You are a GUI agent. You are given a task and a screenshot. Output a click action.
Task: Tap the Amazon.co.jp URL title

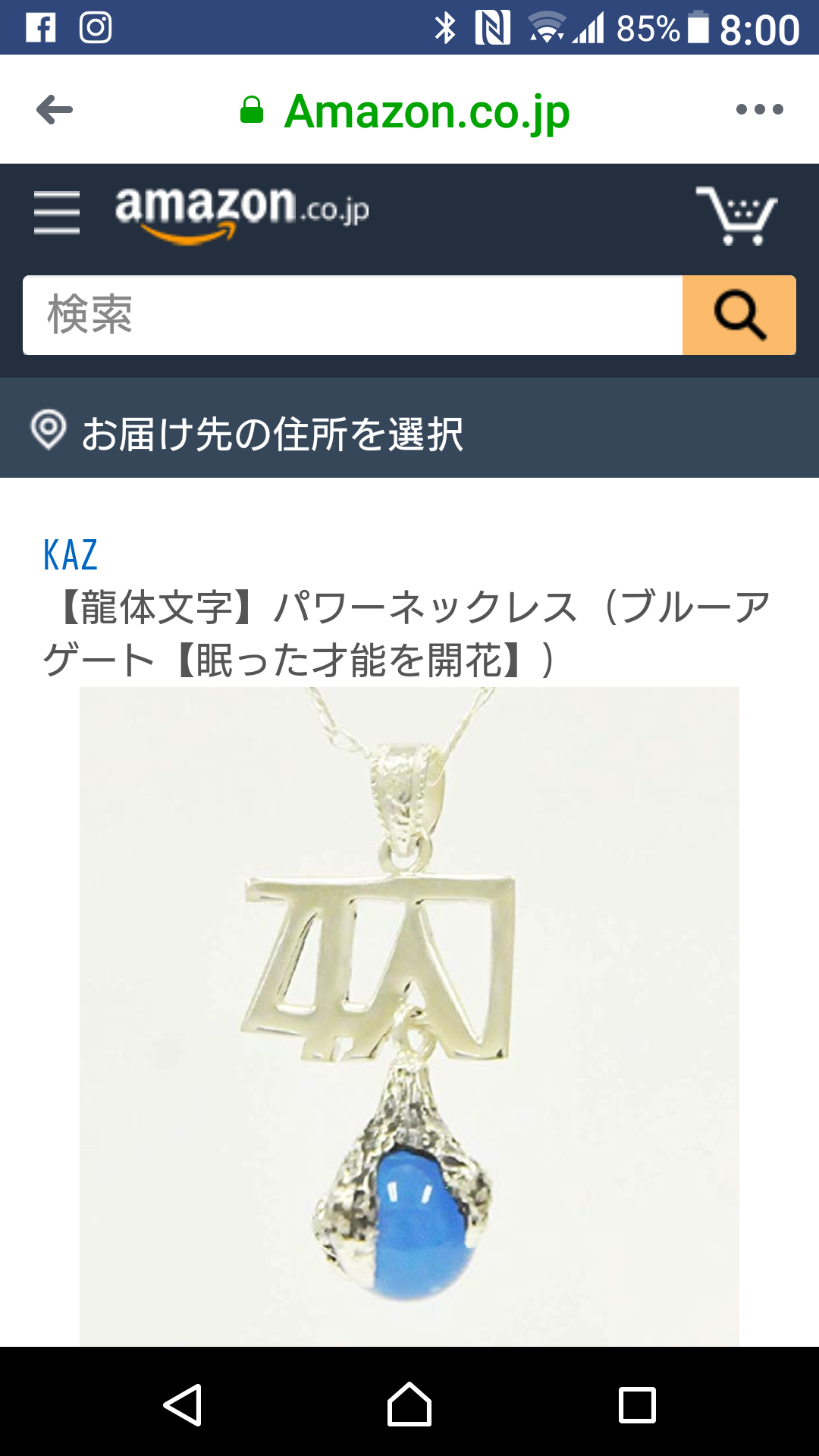coord(427,111)
